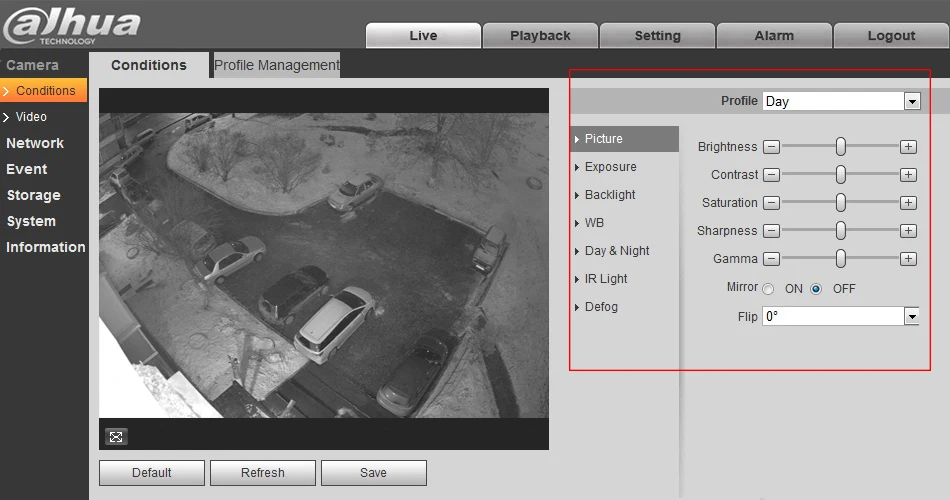Decrease Brightness with the minus icon
Screen dimensions: 950x500
pos(771,147)
